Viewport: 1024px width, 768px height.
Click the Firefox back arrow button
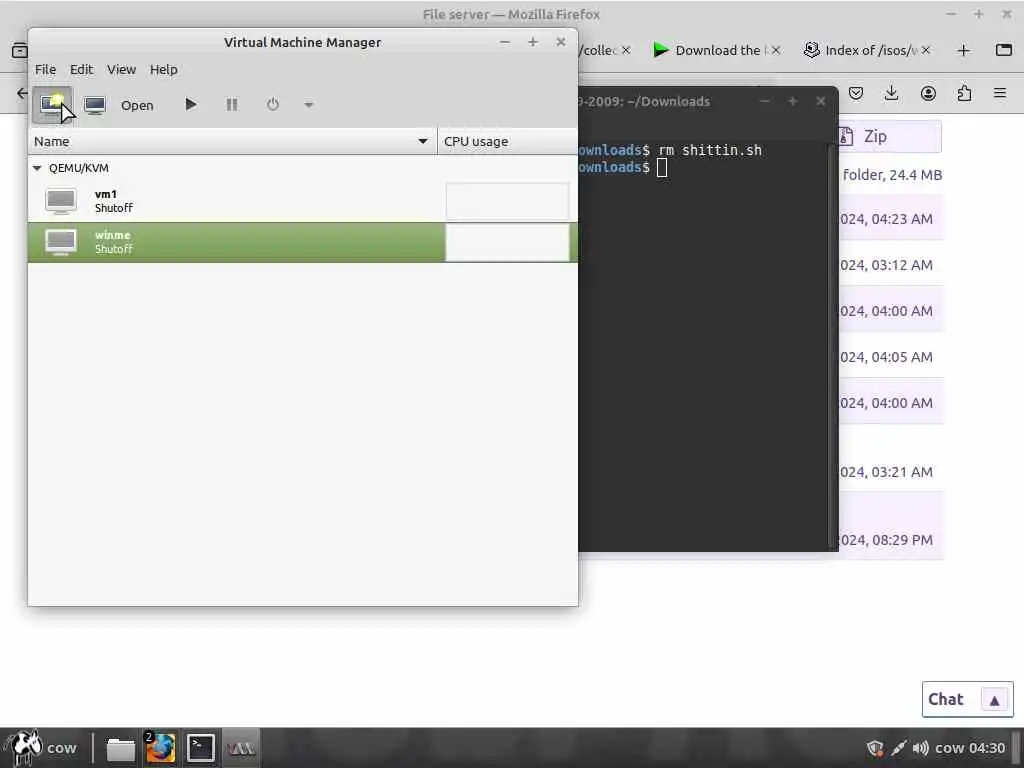pos(22,93)
